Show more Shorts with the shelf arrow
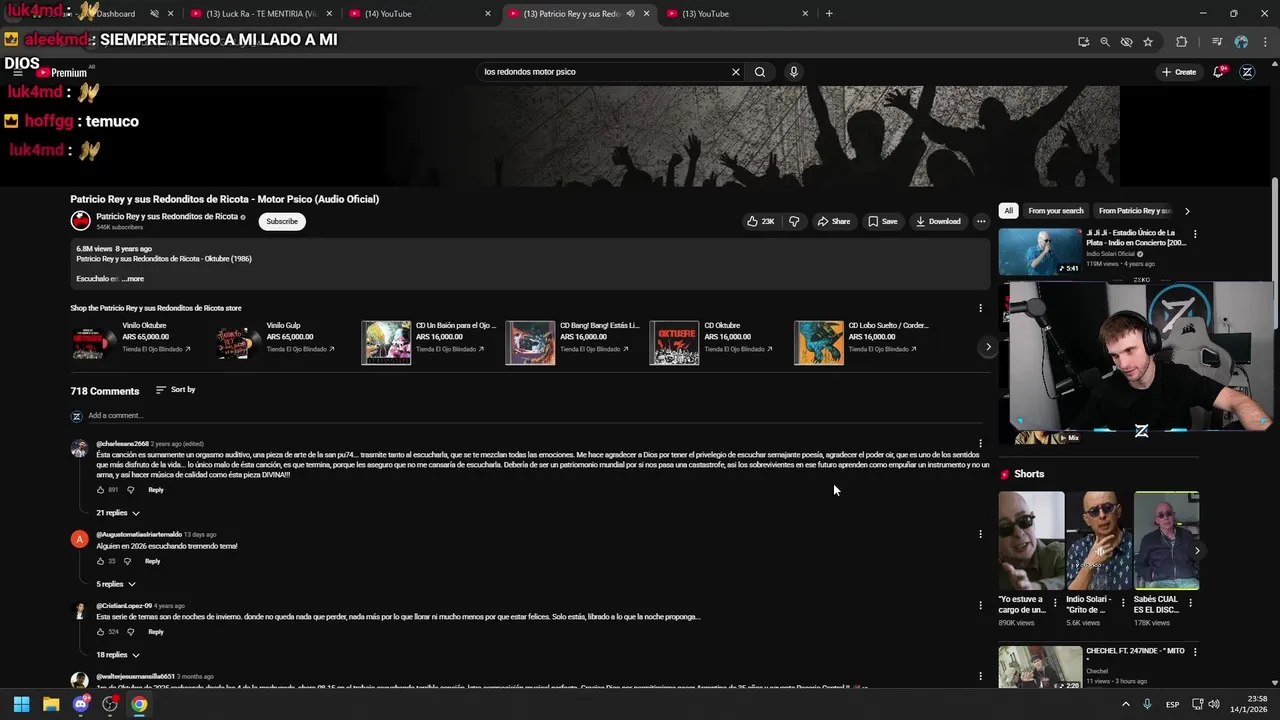The width and height of the screenshot is (1280, 720). click(x=1197, y=551)
